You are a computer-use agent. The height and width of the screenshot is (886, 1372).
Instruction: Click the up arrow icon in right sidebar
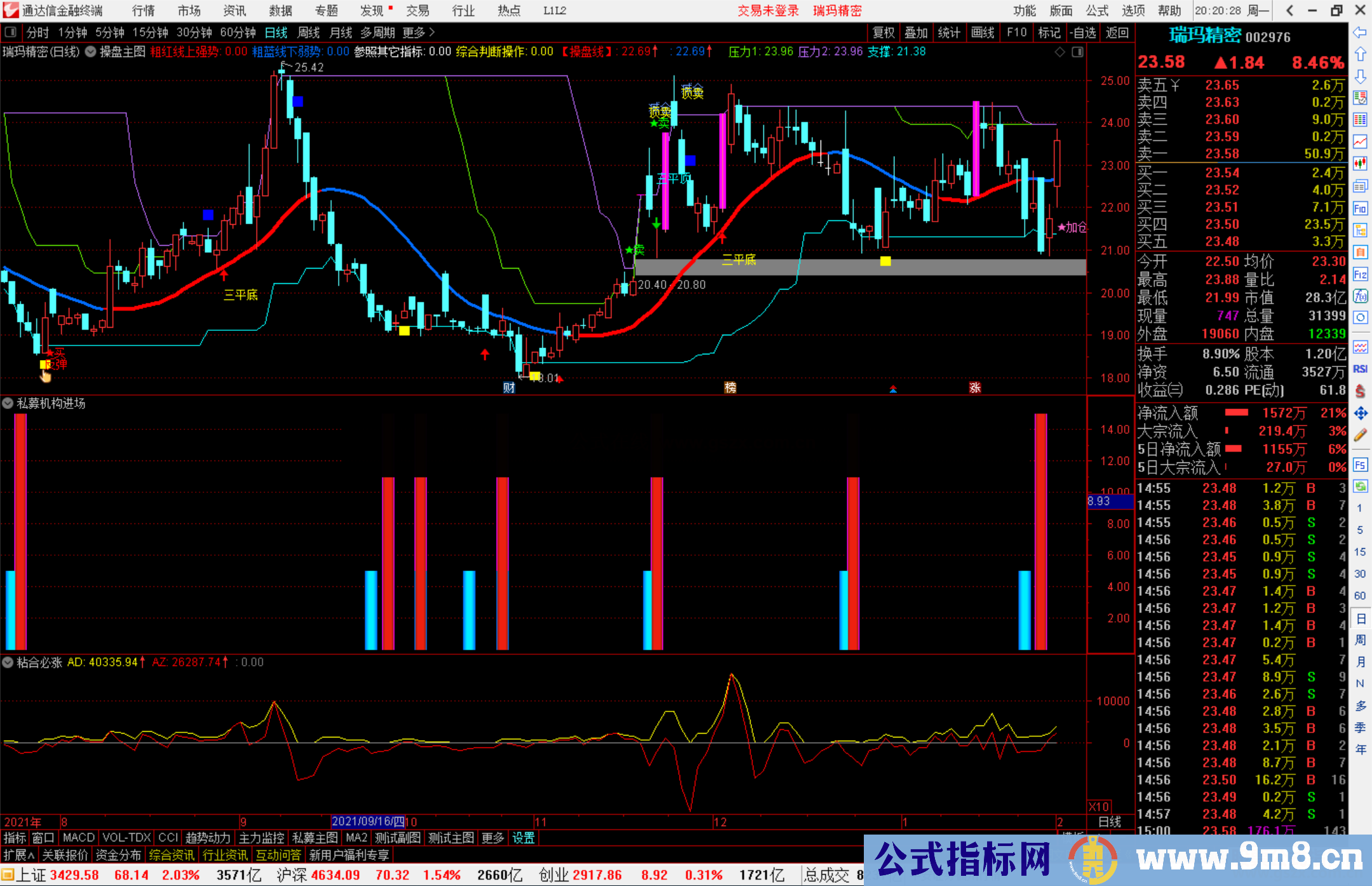click(x=1360, y=55)
